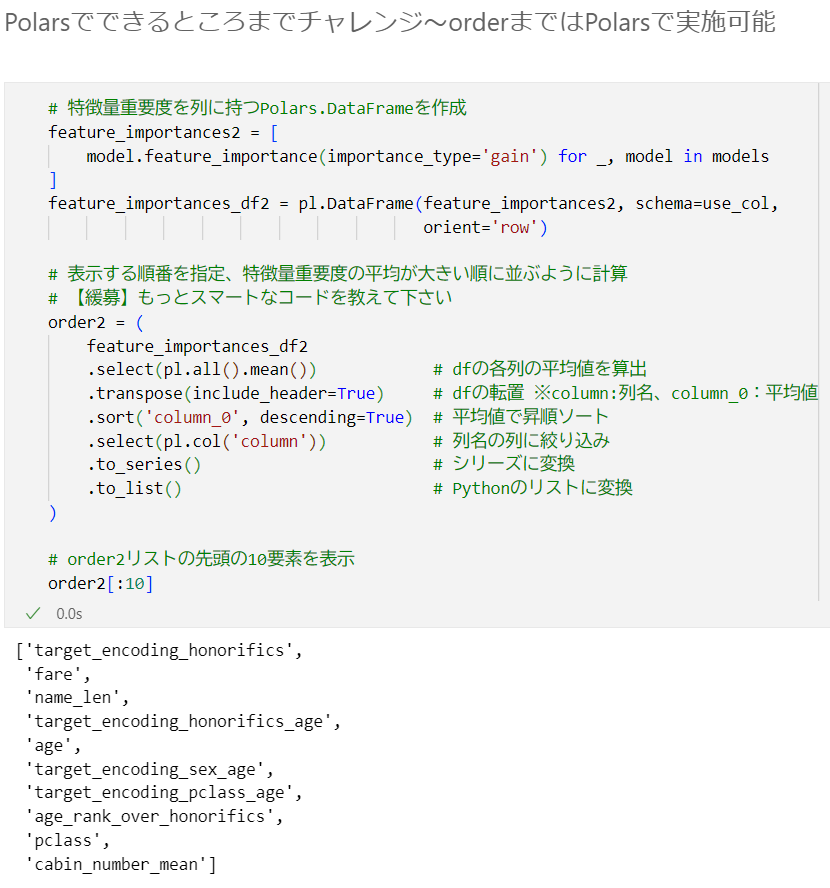Click 'age_rank_over_honorifics' output entry
The height and width of the screenshot is (888, 830).
(149, 817)
